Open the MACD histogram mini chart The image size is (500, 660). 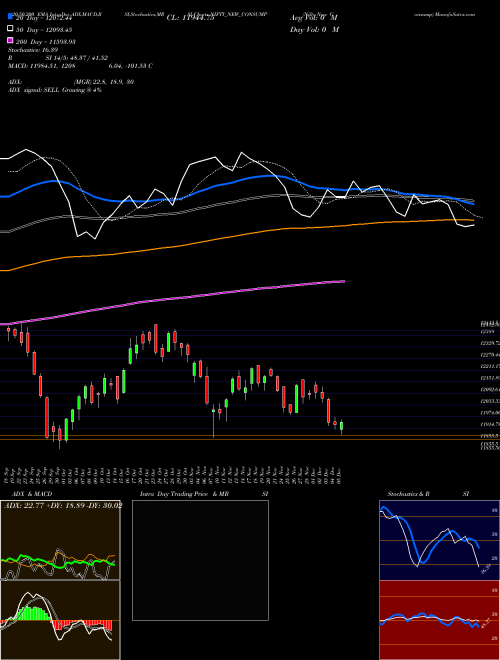tap(60, 620)
